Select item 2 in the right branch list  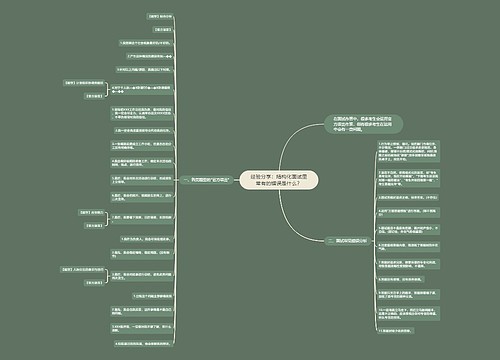tap(408, 178)
